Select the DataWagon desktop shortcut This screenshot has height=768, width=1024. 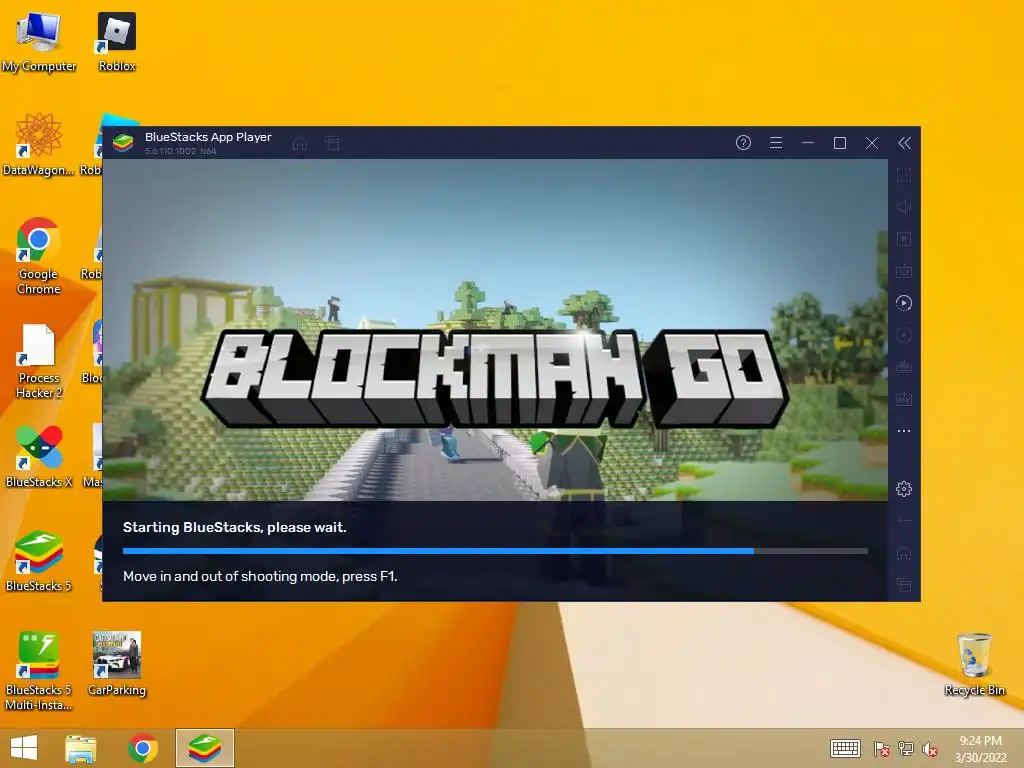[39, 144]
